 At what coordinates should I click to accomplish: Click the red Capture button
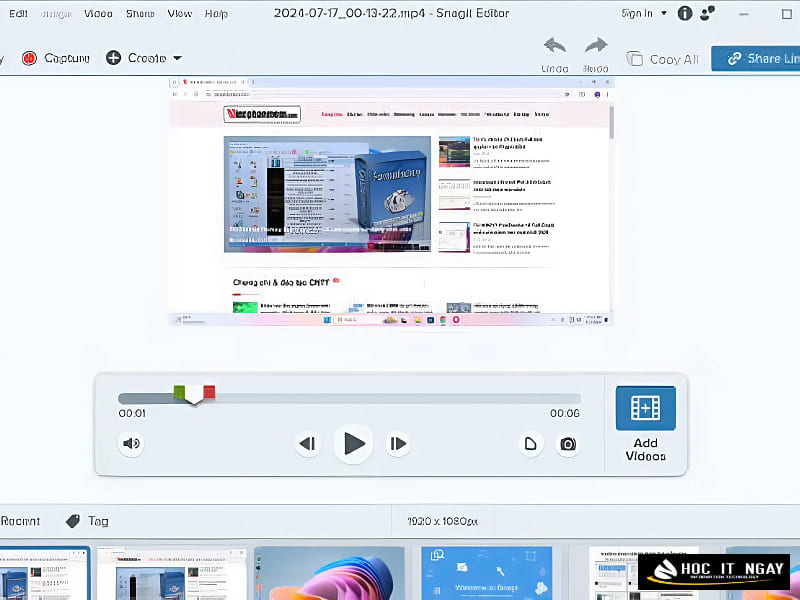coord(56,58)
